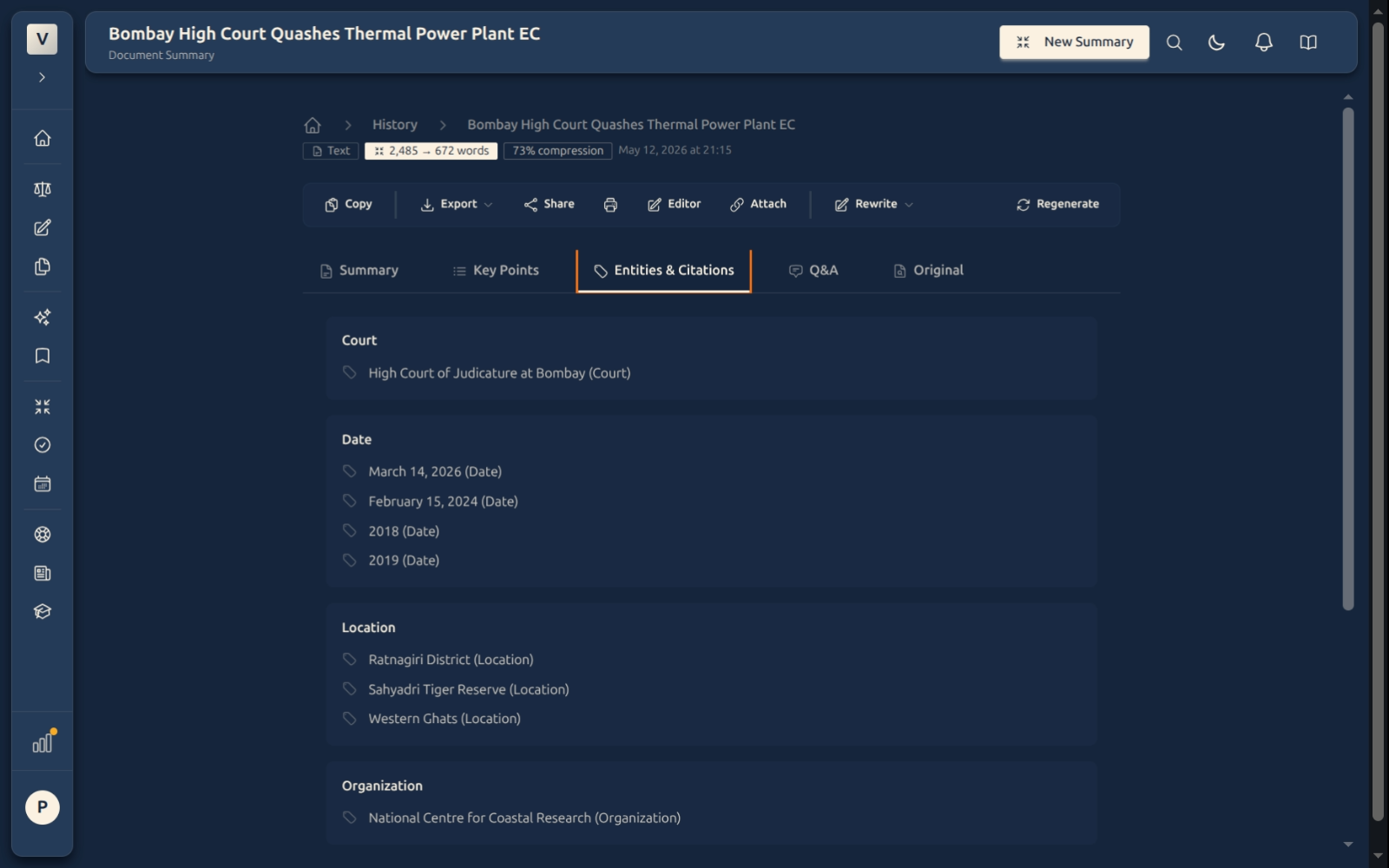Open the circled checkmark sidebar icon

pos(42,445)
